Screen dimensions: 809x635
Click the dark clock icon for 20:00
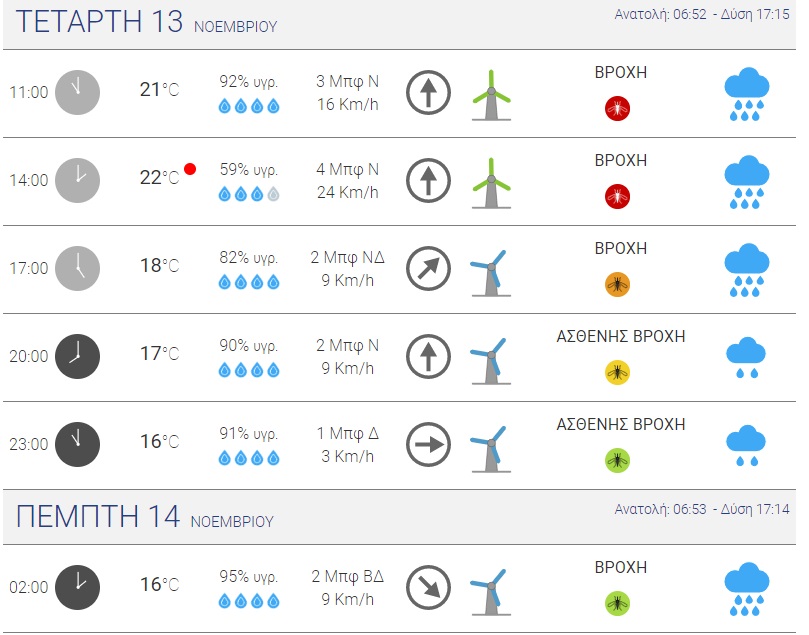(77, 356)
